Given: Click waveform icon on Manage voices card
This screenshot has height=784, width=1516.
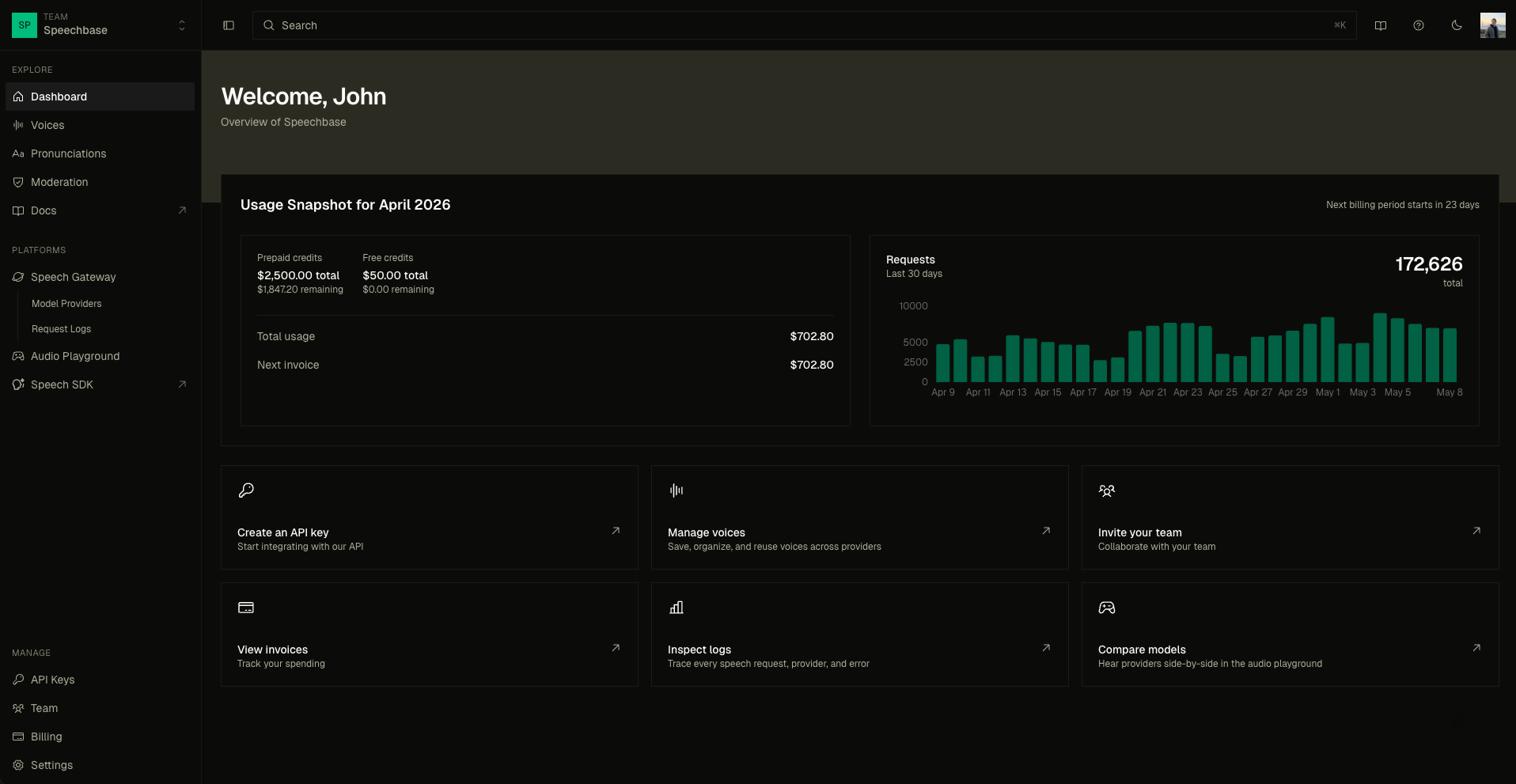Looking at the screenshot, I should 677,490.
